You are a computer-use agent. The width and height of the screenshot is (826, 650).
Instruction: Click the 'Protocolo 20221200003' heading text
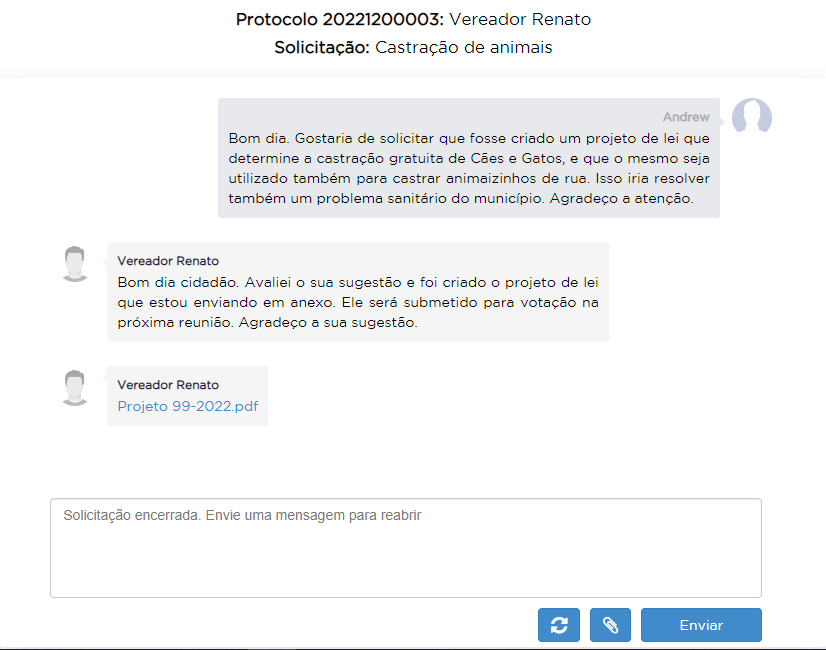(340, 19)
